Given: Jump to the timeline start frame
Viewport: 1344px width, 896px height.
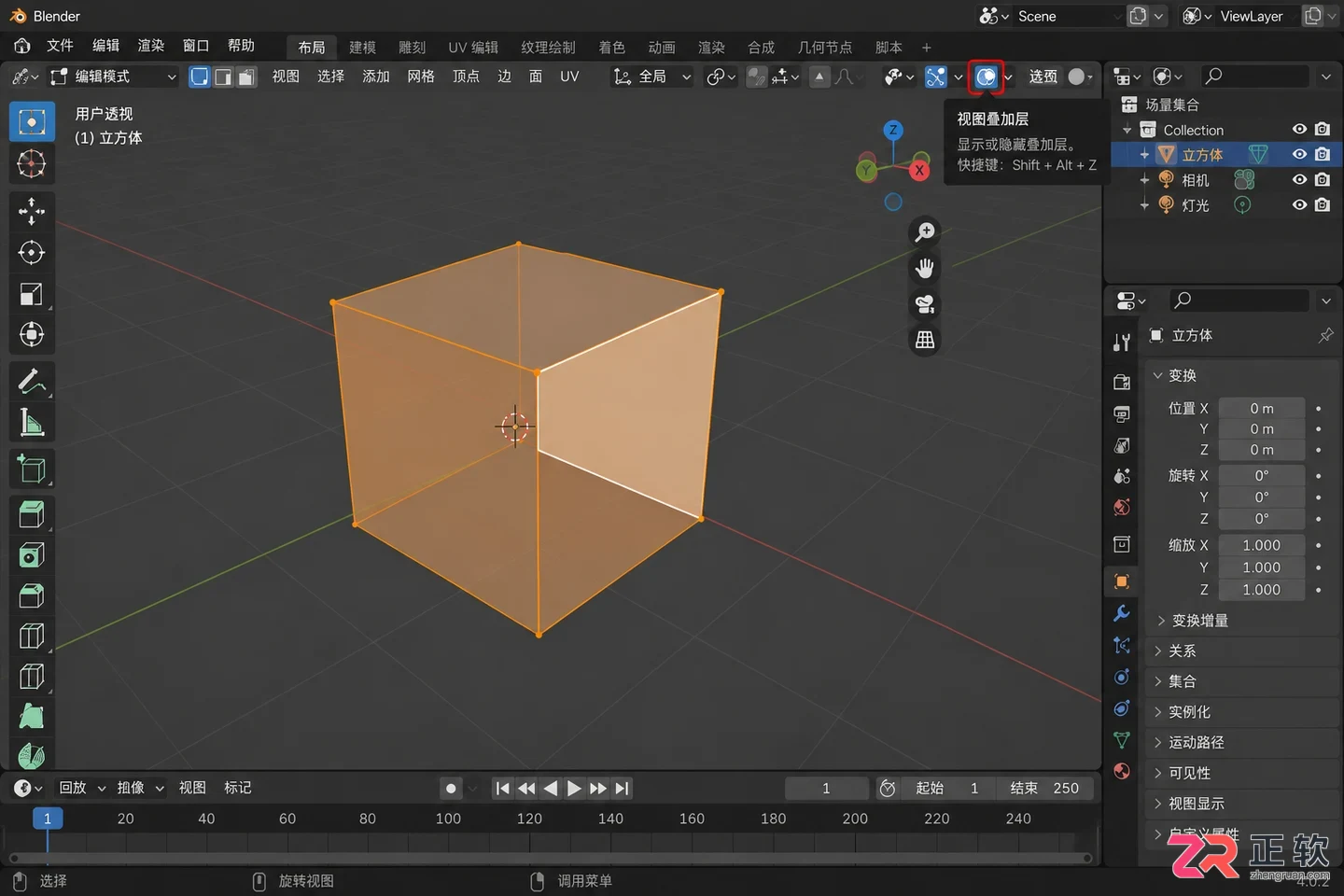Looking at the screenshot, I should tap(503, 789).
